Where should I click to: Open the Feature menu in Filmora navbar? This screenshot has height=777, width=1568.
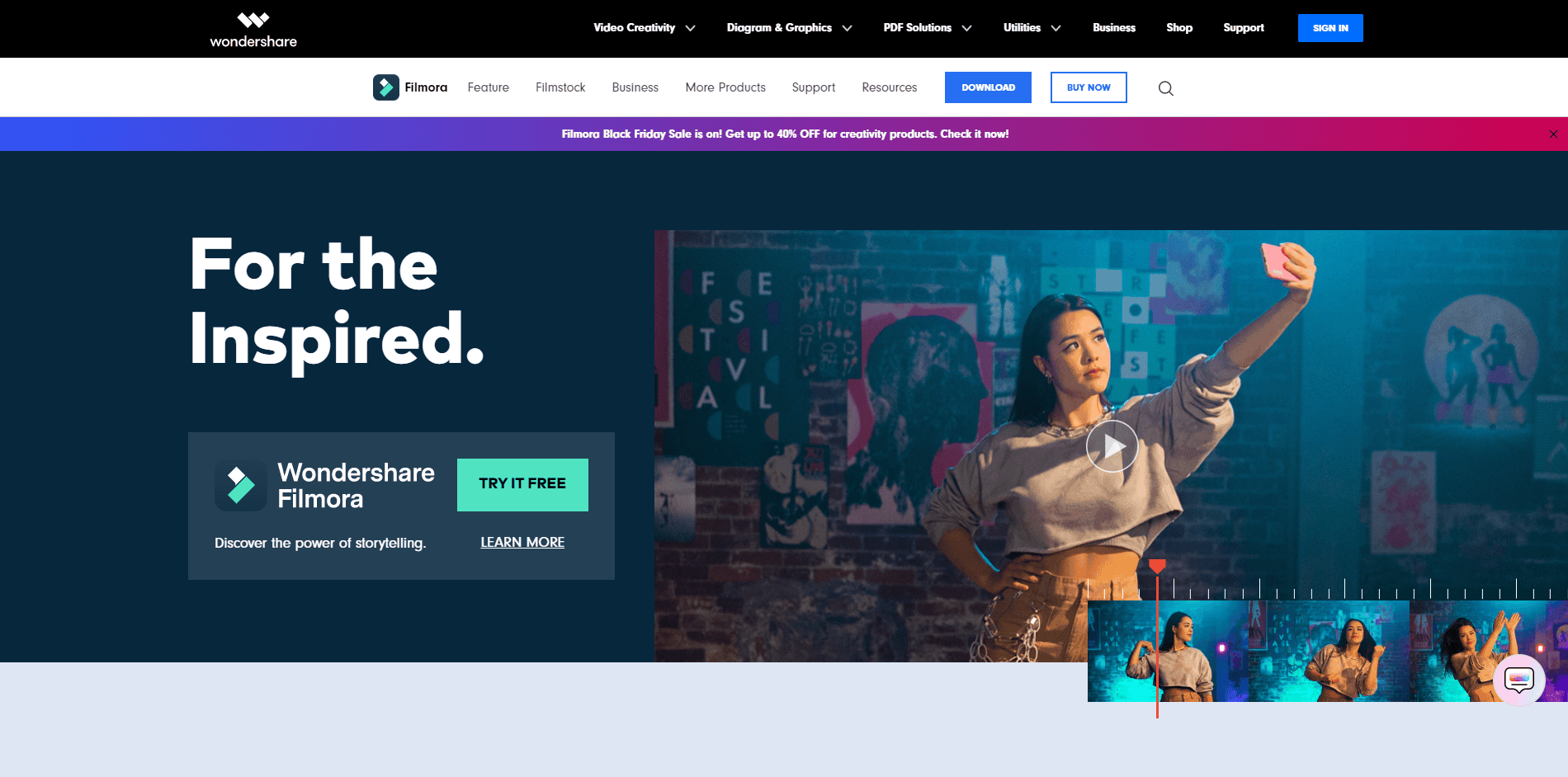pos(489,87)
